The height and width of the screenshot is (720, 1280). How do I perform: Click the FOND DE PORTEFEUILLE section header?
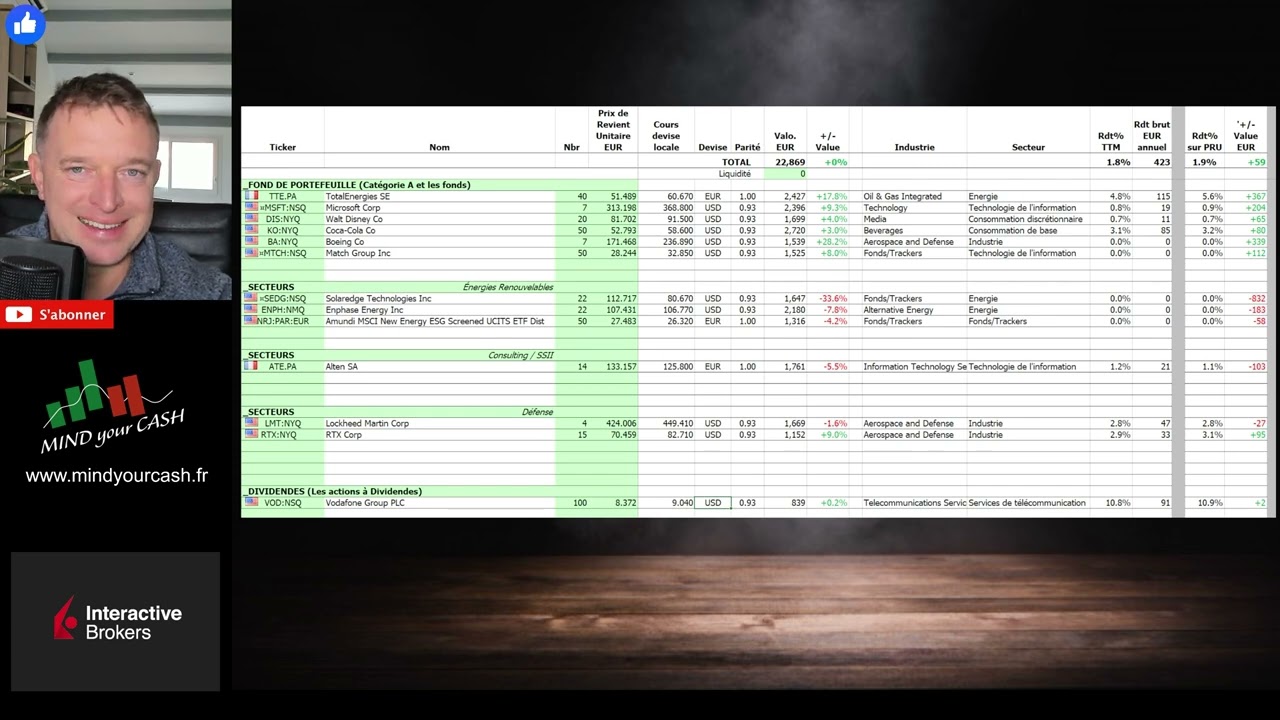coord(358,185)
